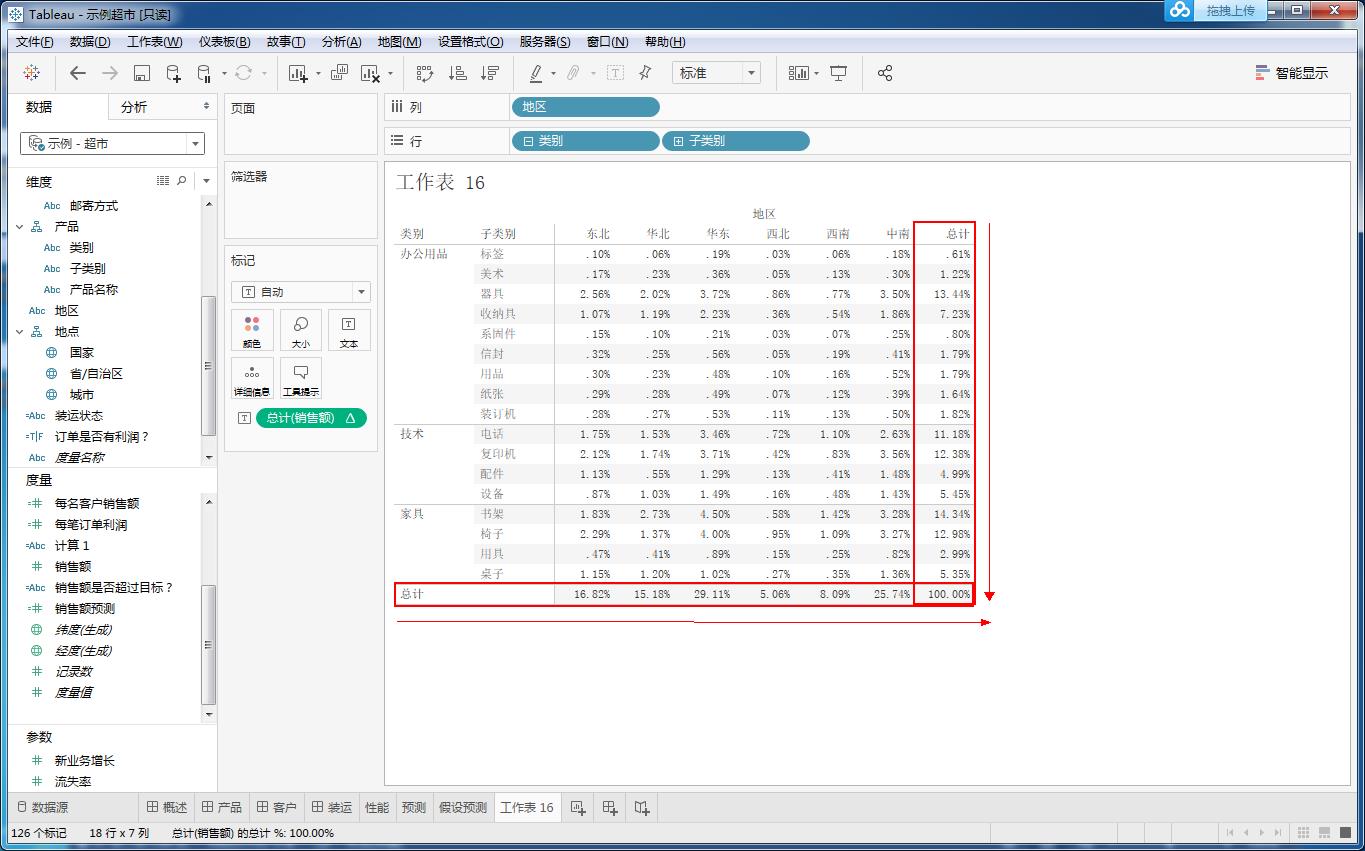Switch to the 概述 sheet tab

click(x=167, y=807)
